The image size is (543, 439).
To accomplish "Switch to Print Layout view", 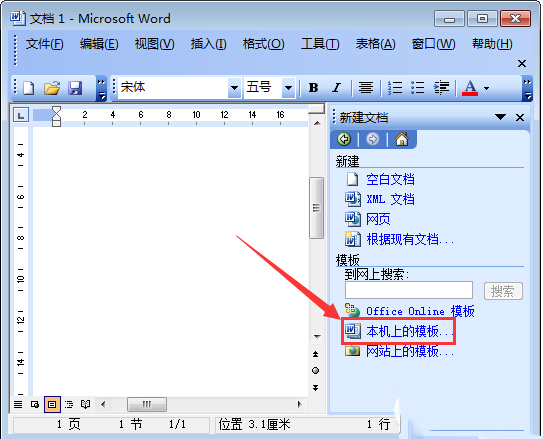I will click(52, 404).
